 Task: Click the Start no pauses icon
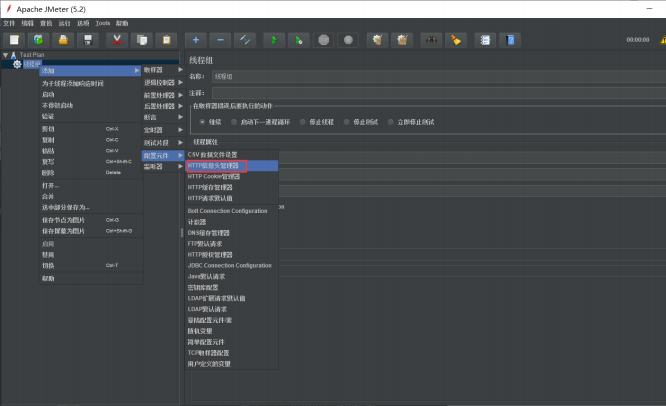[x=299, y=40]
